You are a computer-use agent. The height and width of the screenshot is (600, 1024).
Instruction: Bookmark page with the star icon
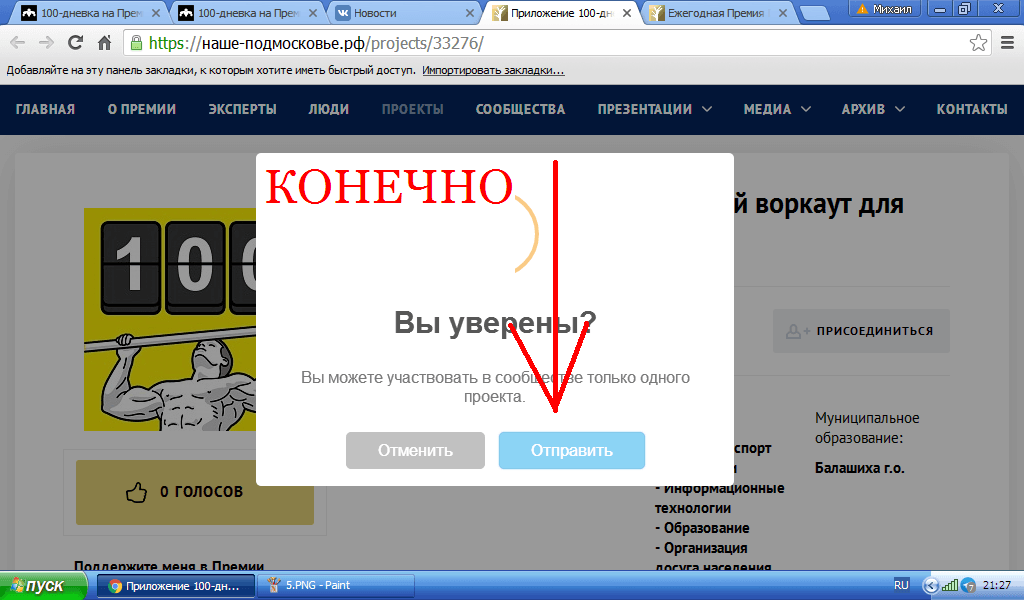pyautogui.click(x=978, y=43)
